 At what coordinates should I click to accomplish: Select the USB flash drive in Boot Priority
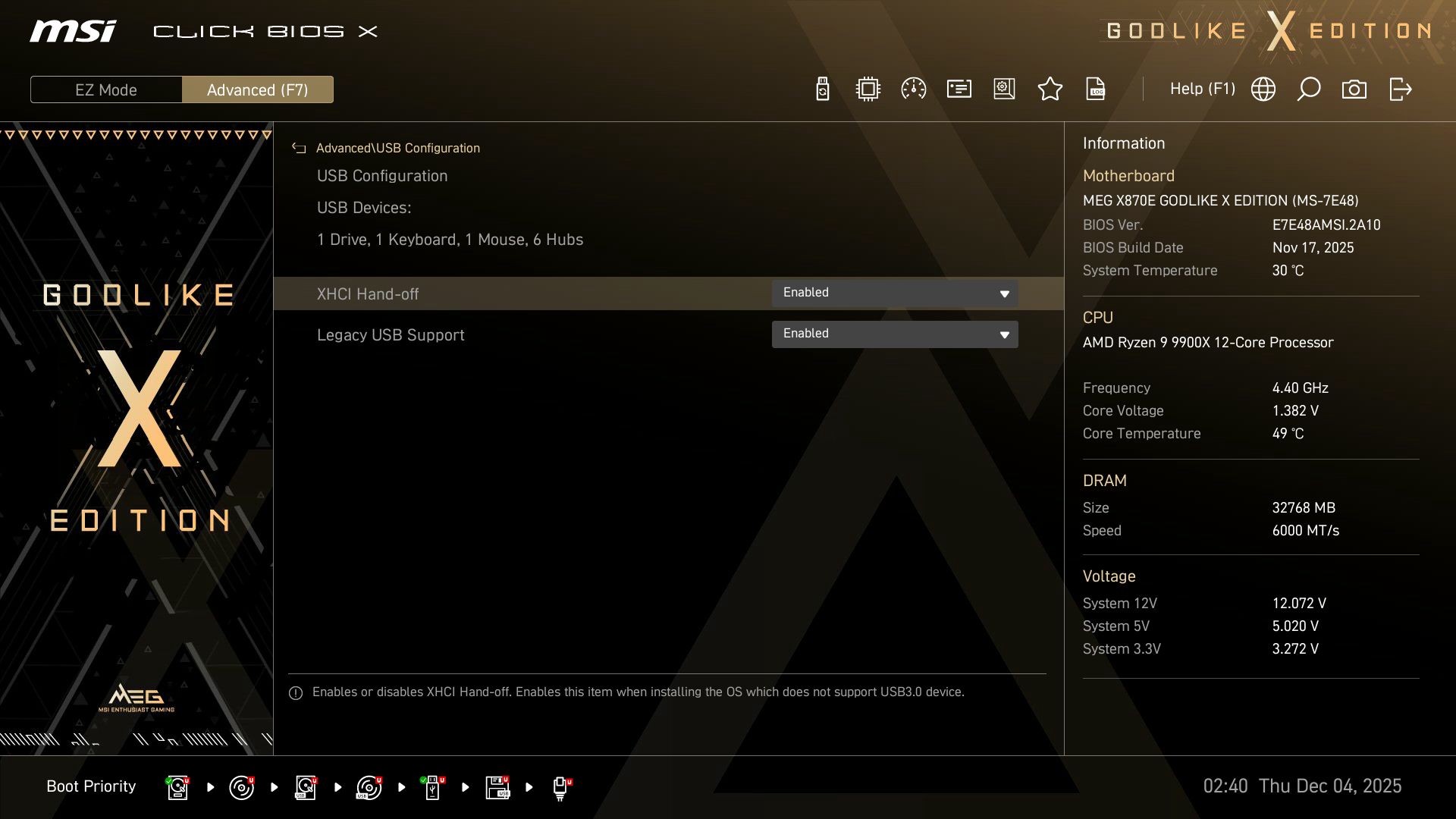coord(433,787)
